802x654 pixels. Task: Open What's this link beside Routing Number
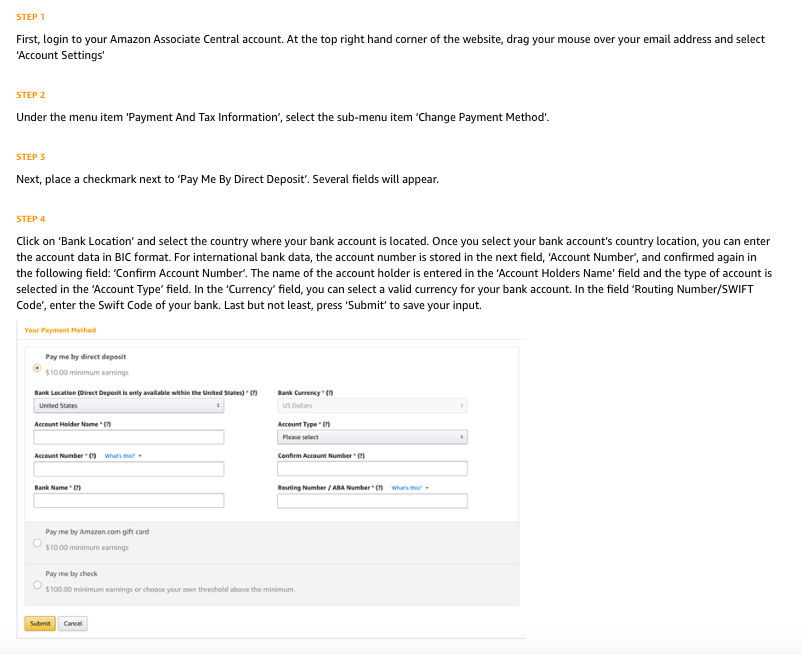[x=408, y=488]
